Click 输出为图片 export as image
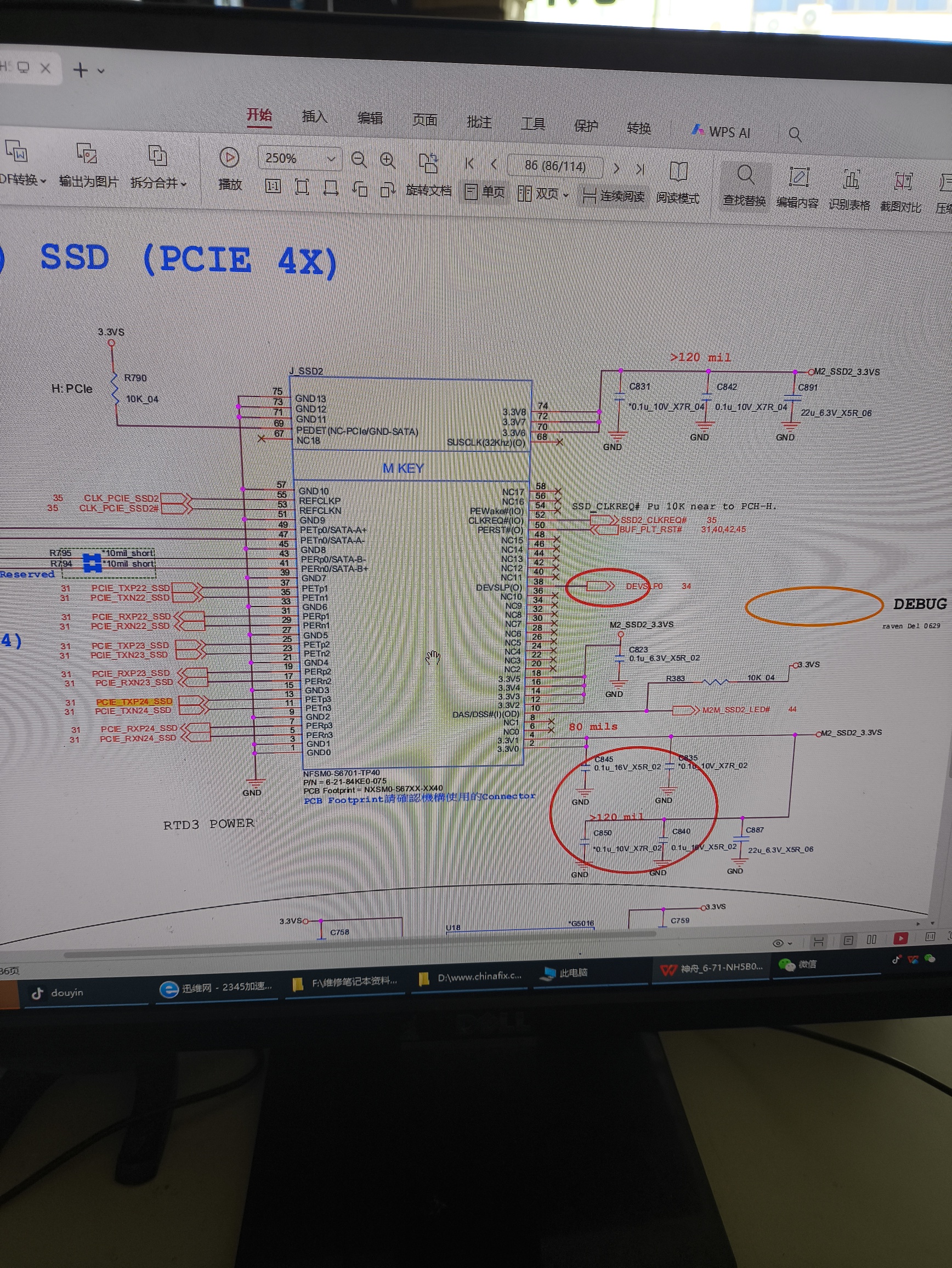Image resolution: width=952 pixels, height=1268 pixels. click(x=88, y=166)
